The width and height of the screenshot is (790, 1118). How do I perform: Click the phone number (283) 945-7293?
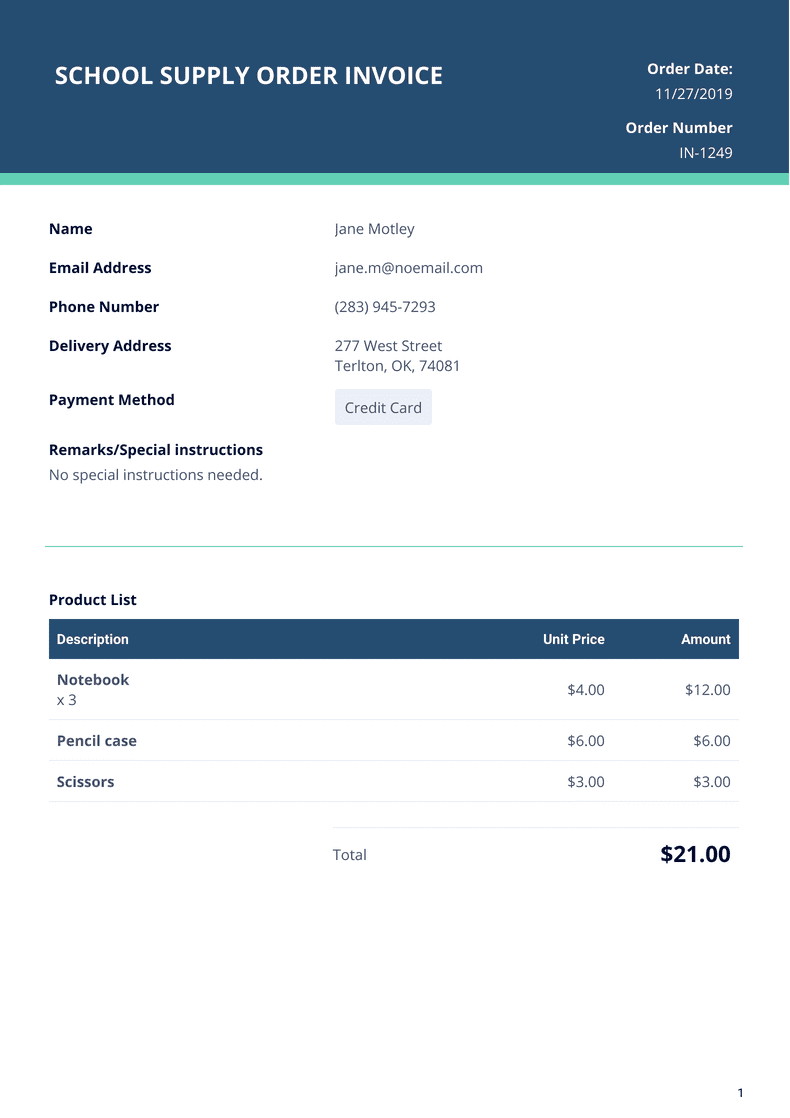[385, 307]
